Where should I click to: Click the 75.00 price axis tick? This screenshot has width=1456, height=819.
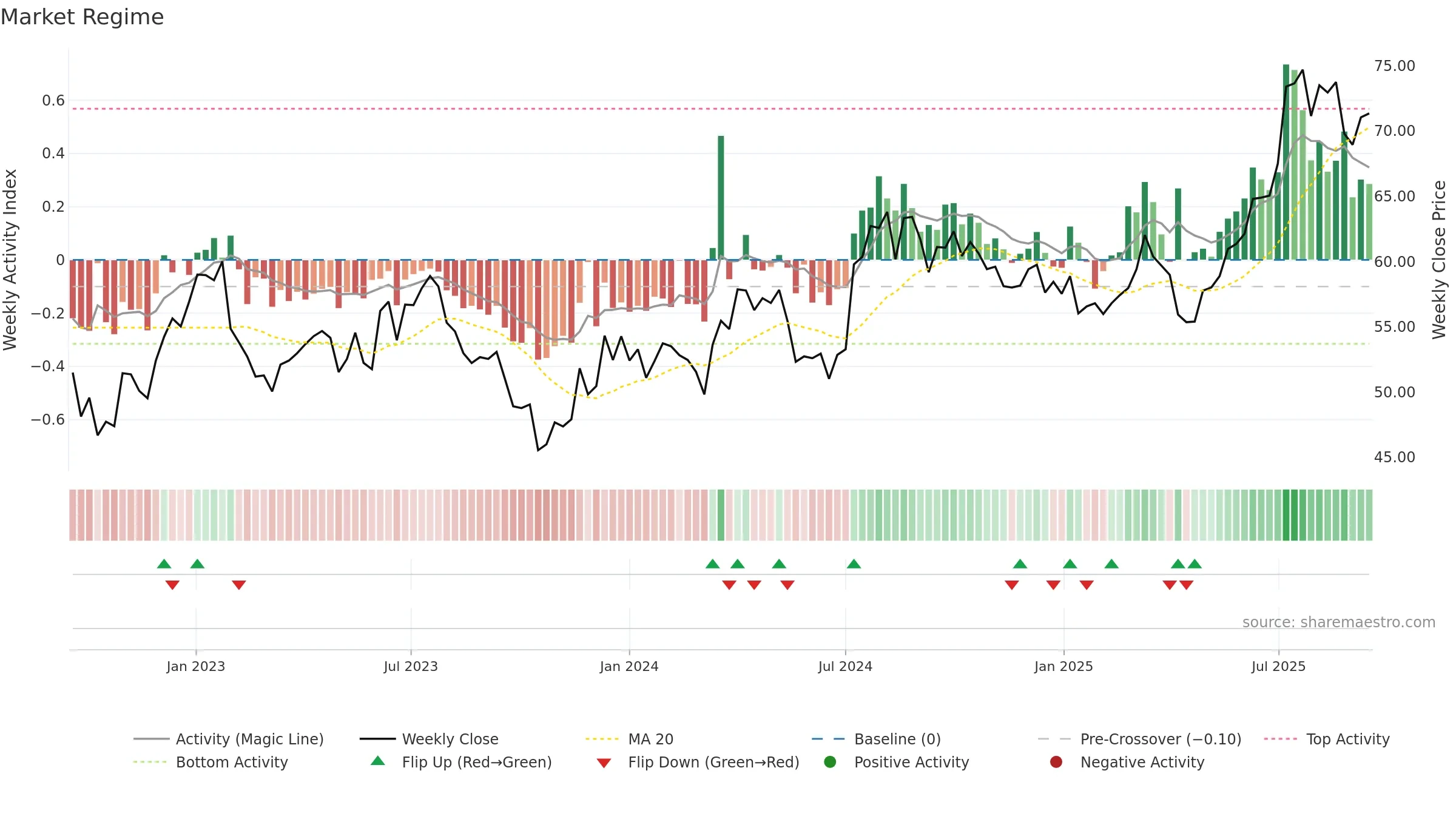click(x=1395, y=66)
